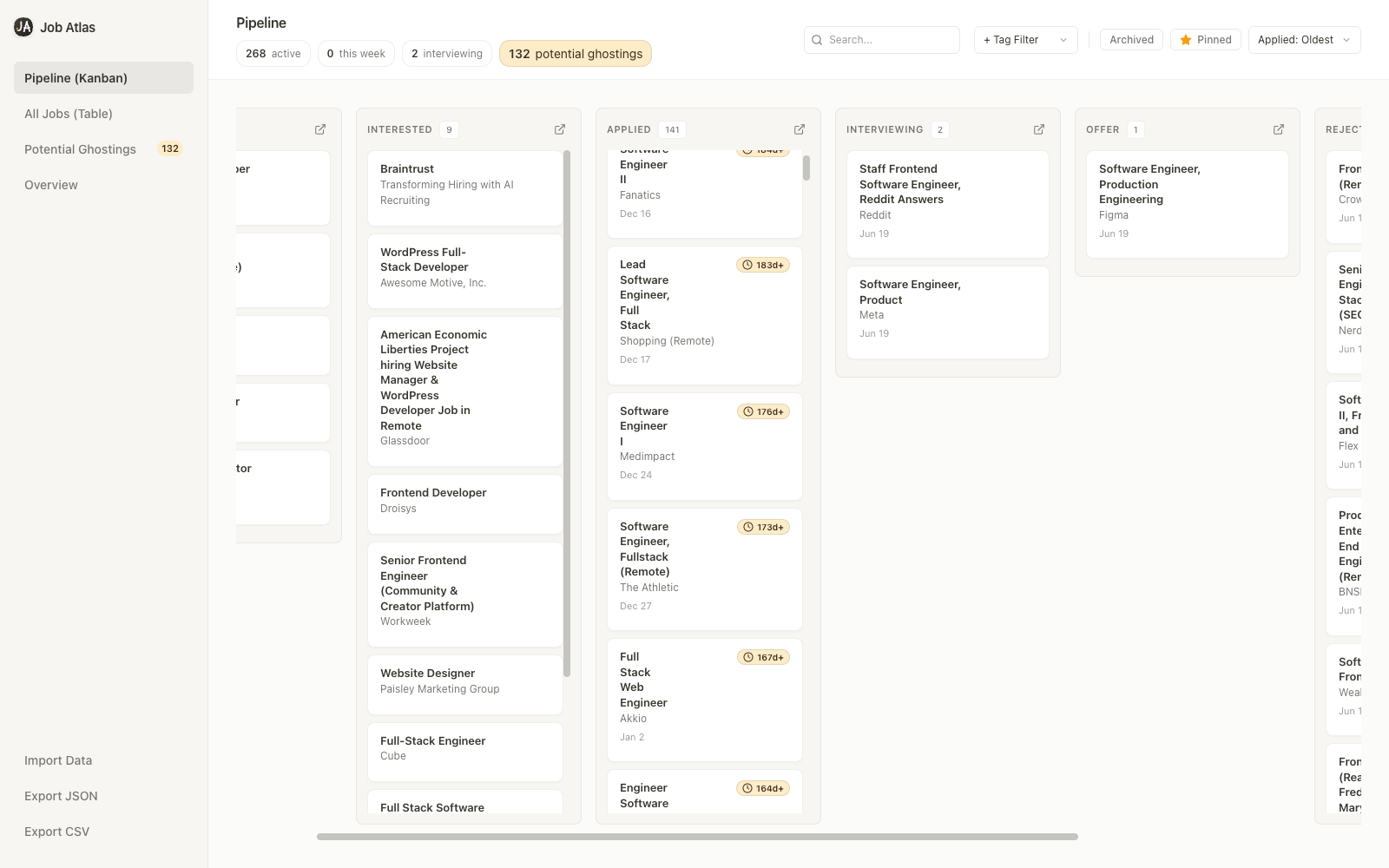Toggle the 0 this week chip

tap(356, 54)
